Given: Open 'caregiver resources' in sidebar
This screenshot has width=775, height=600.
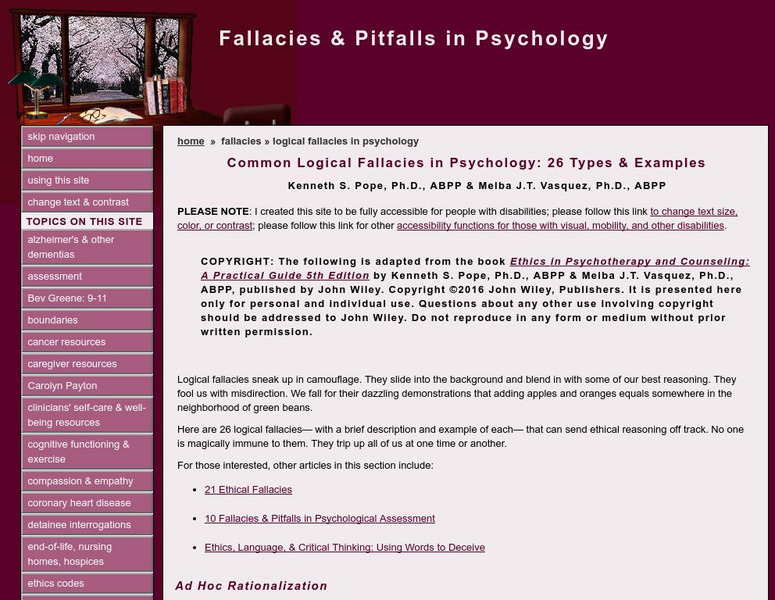Looking at the screenshot, I should 87,364.
